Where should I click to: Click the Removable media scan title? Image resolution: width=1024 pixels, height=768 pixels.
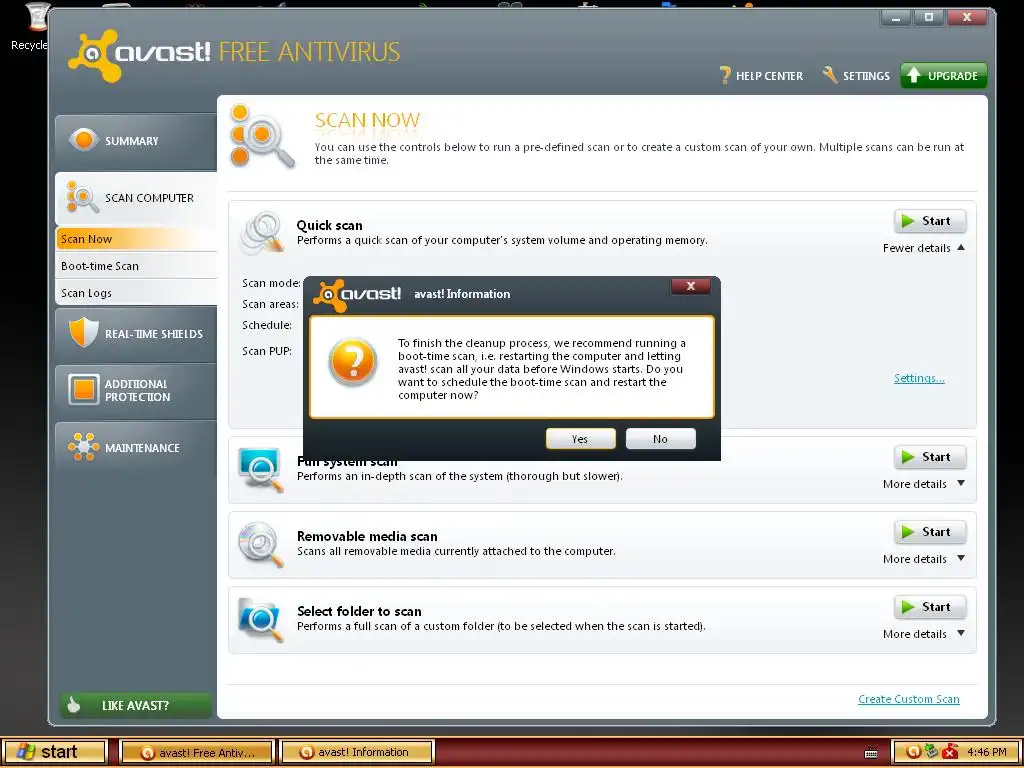tap(367, 536)
